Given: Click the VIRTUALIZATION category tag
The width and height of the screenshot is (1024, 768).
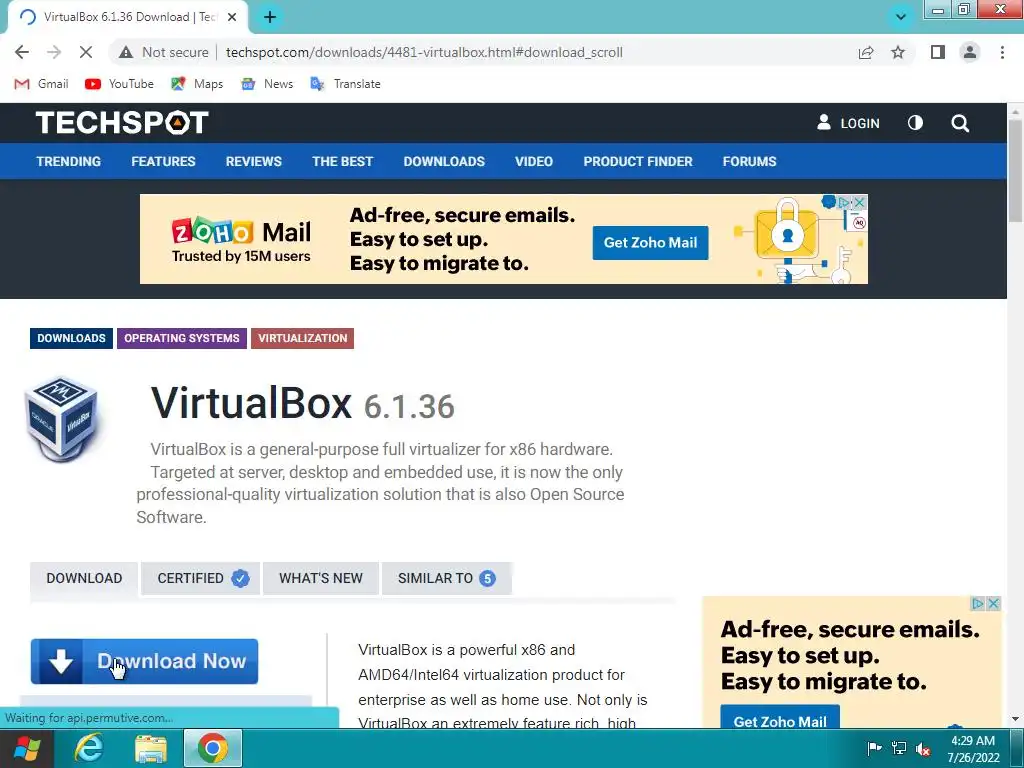Looking at the screenshot, I should pyautogui.click(x=302, y=338).
